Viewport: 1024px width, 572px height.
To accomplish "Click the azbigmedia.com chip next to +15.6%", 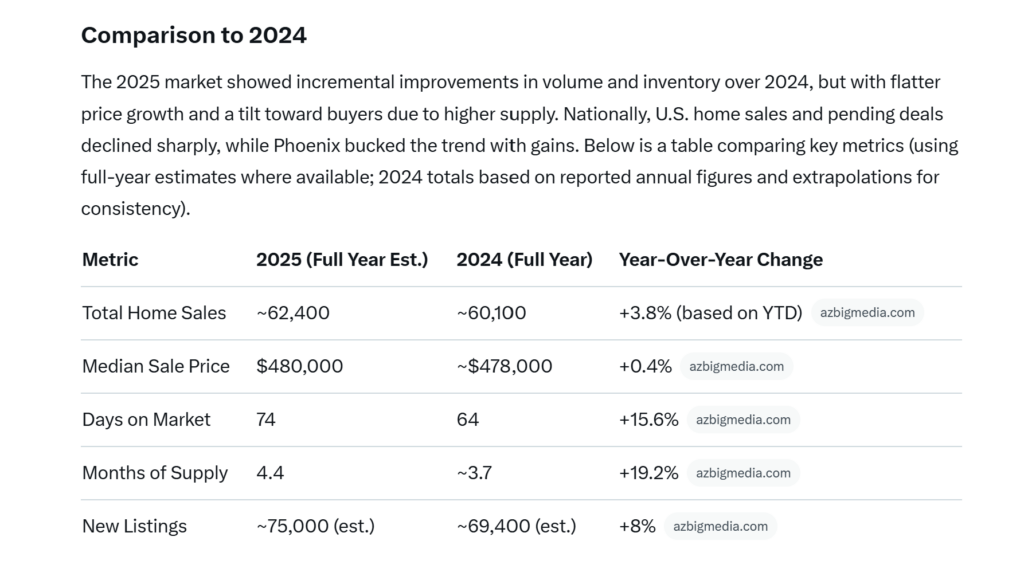I will [743, 420].
